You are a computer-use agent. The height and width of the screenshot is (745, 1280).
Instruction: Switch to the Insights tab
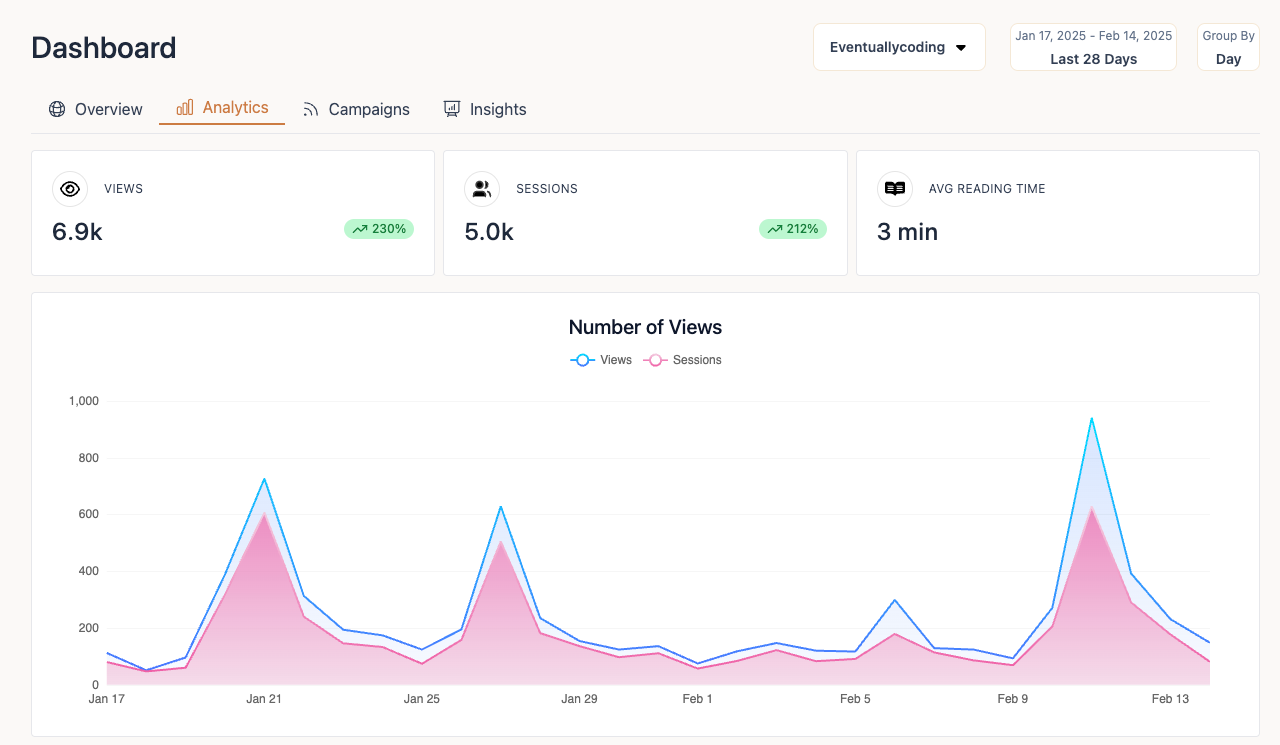point(497,109)
